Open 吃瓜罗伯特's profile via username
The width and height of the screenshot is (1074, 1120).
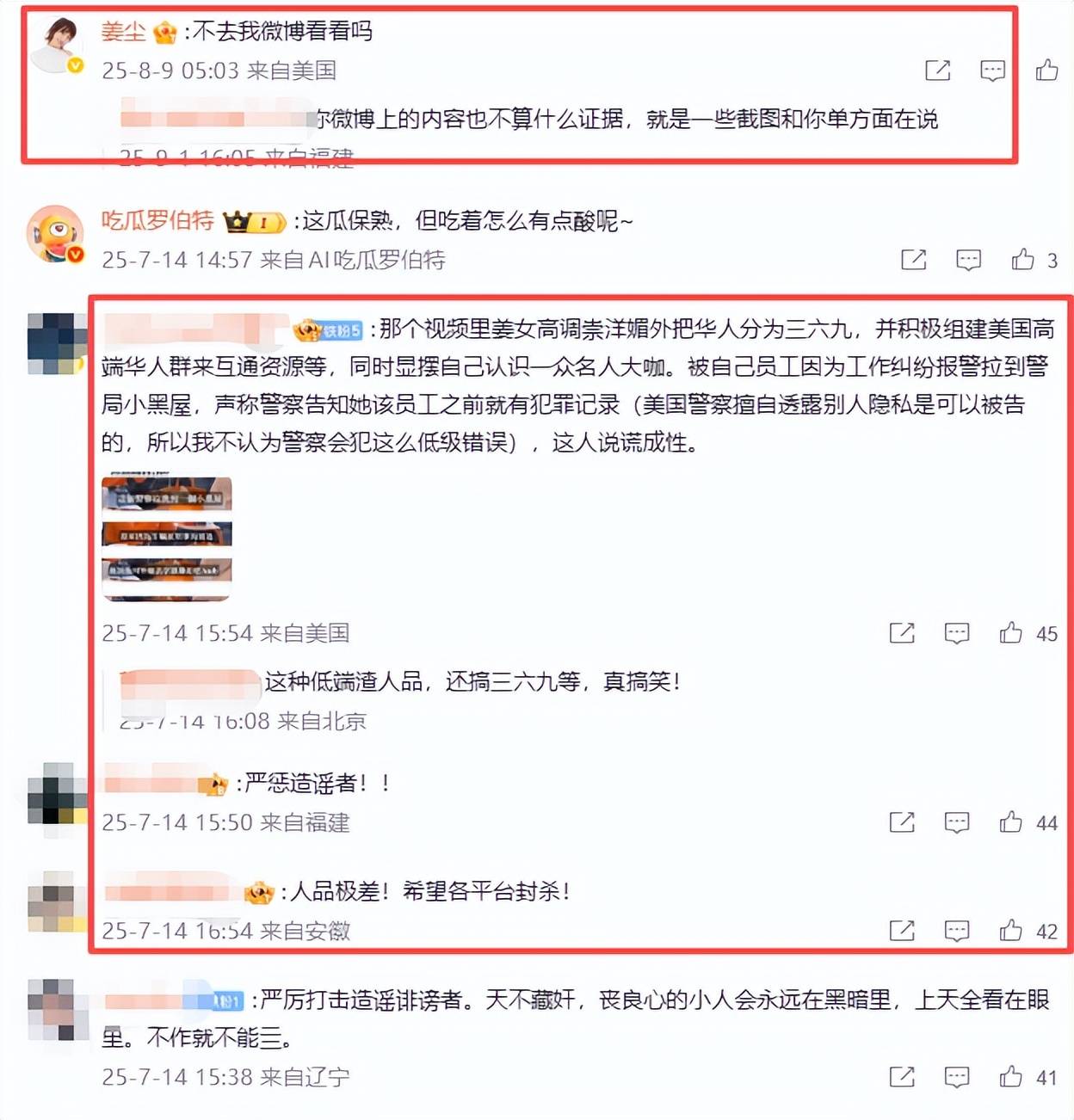click(157, 221)
